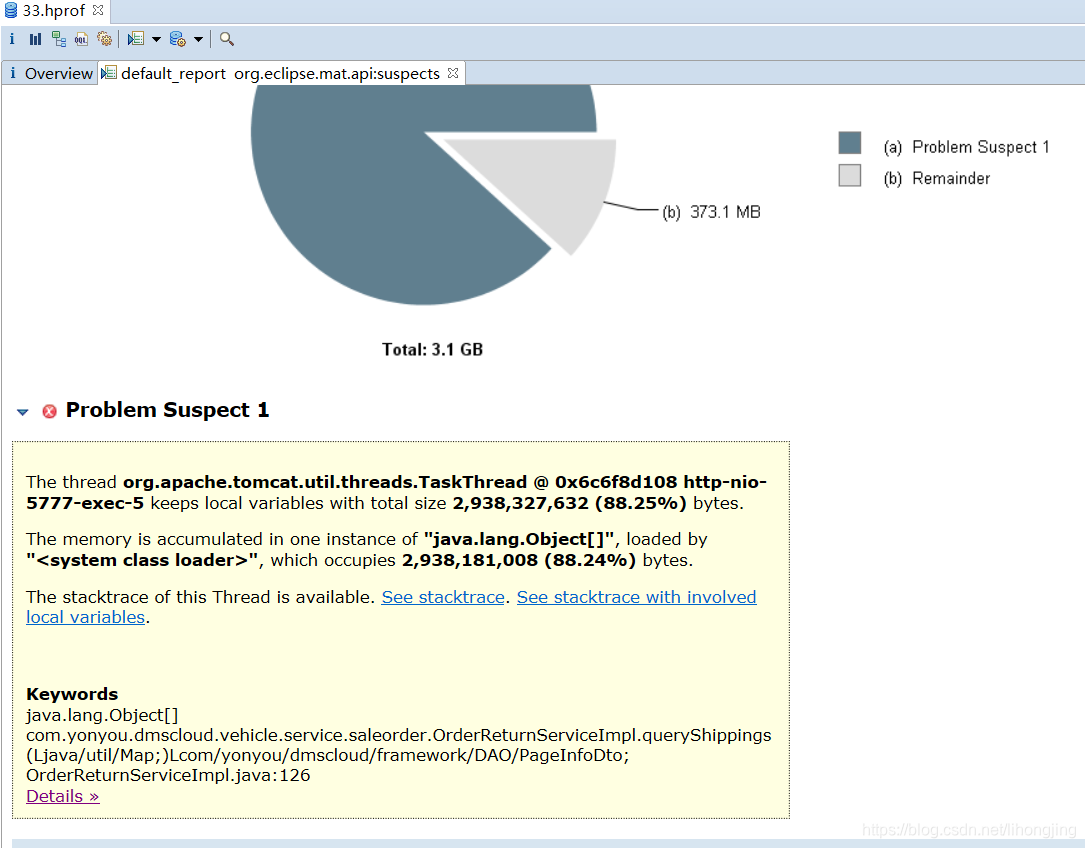Image resolution: width=1085 pixels, height=848 pixels.
Task: Click the java.lang.Object[] keyword line
Action: pyautogui.click(x=102, y=715)
